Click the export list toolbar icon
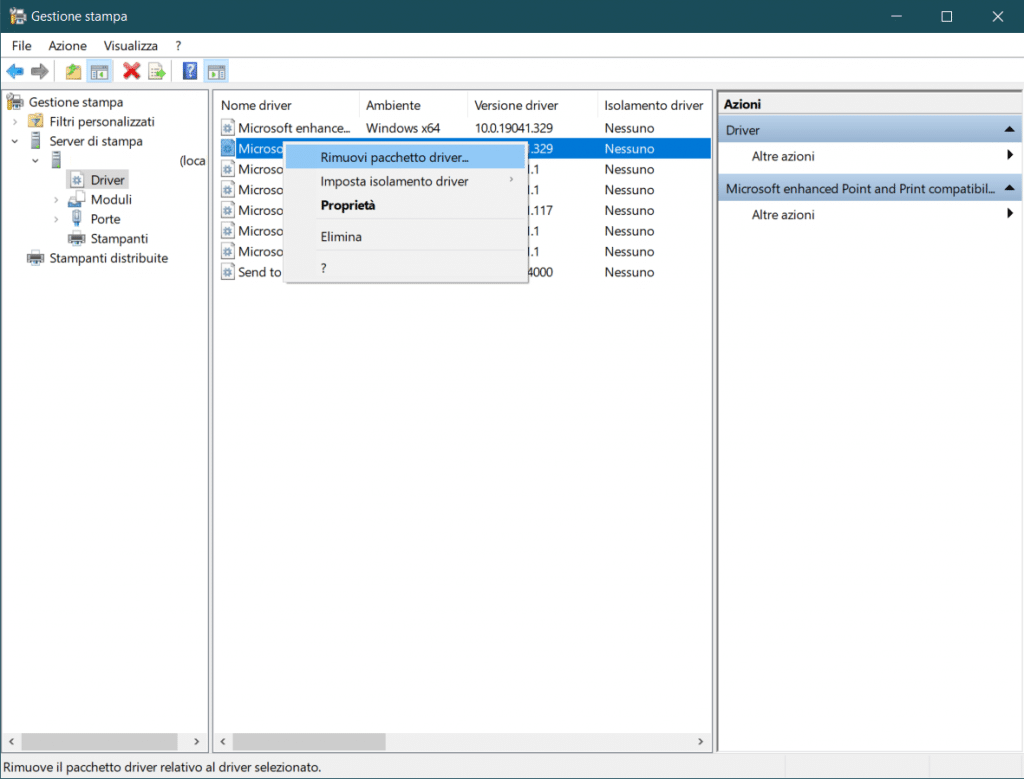 pos(157,71)
